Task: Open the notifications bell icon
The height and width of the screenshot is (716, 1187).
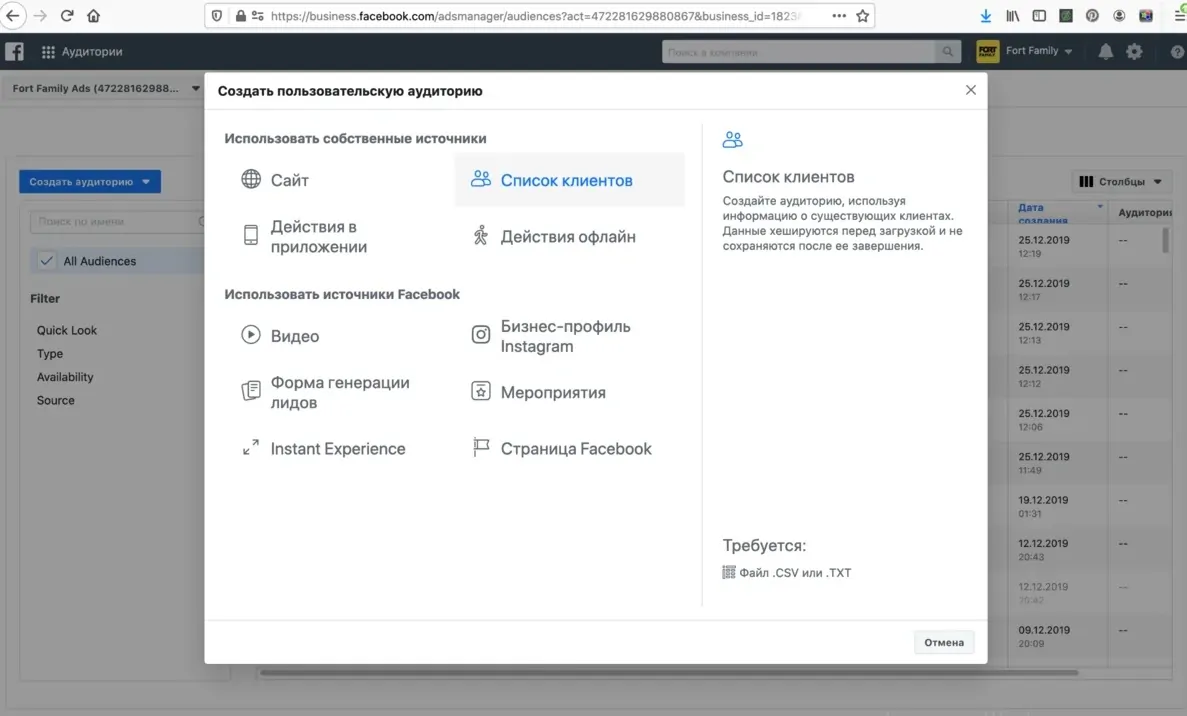Action: pos(1105,52)
